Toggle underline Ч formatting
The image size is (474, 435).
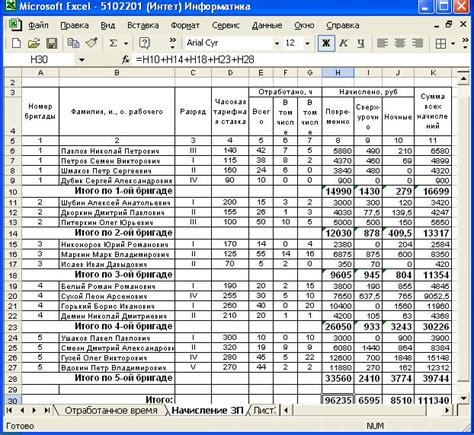[360, 43]
